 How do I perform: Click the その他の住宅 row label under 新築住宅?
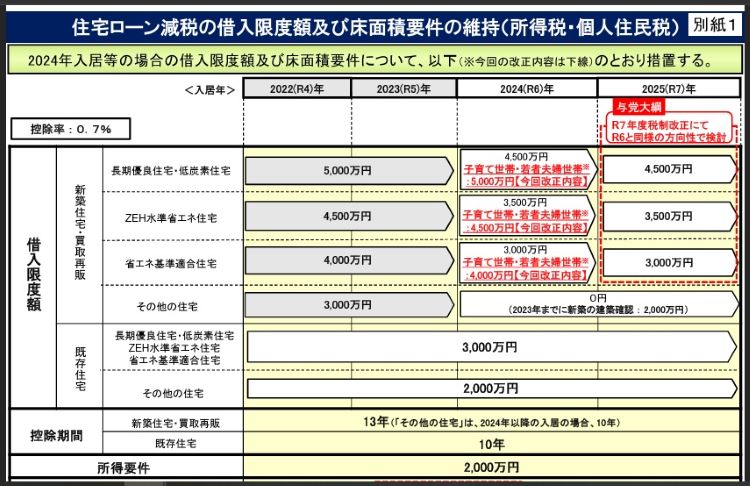point(167,307)
